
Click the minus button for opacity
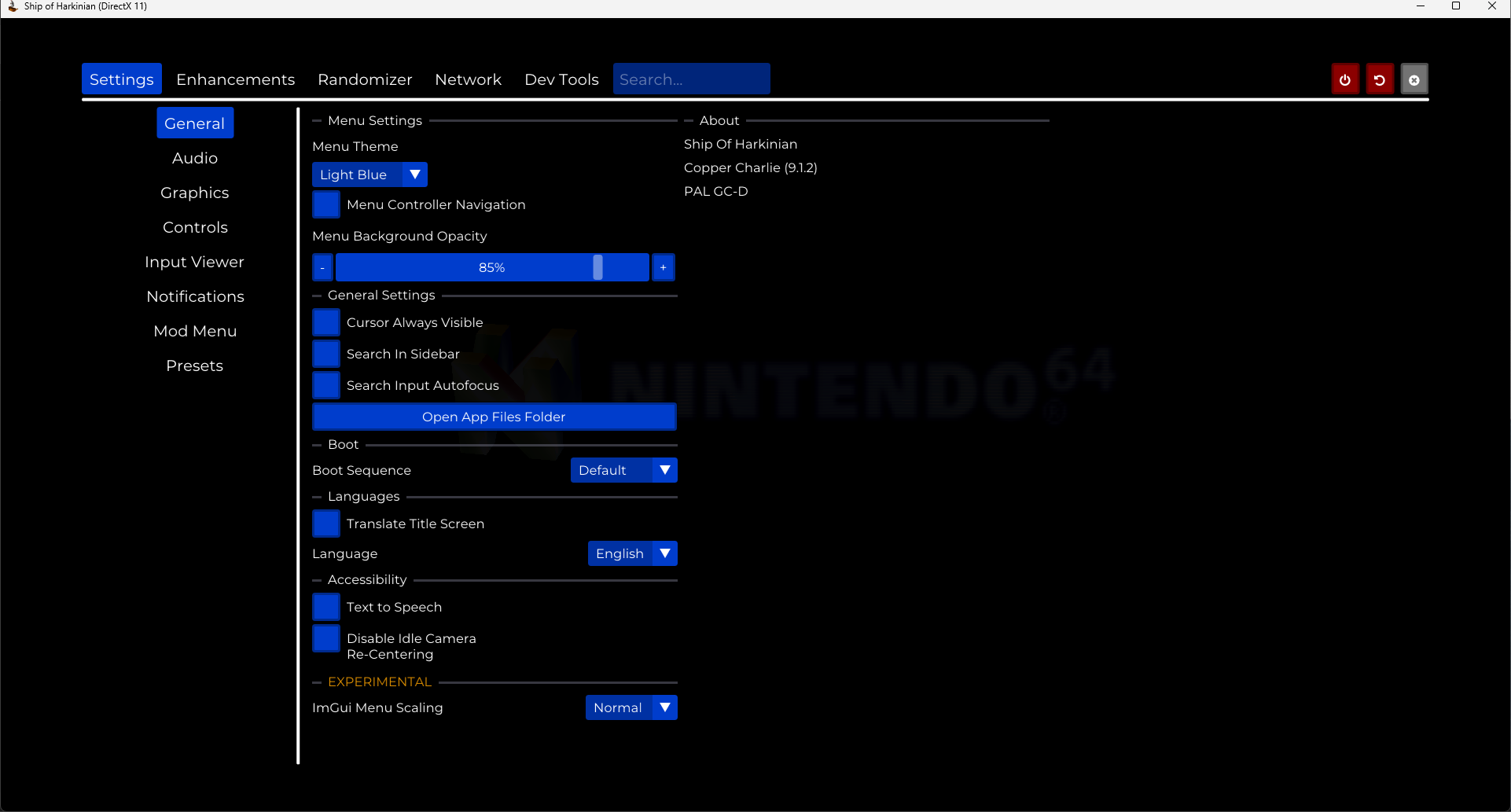point(322,268)
